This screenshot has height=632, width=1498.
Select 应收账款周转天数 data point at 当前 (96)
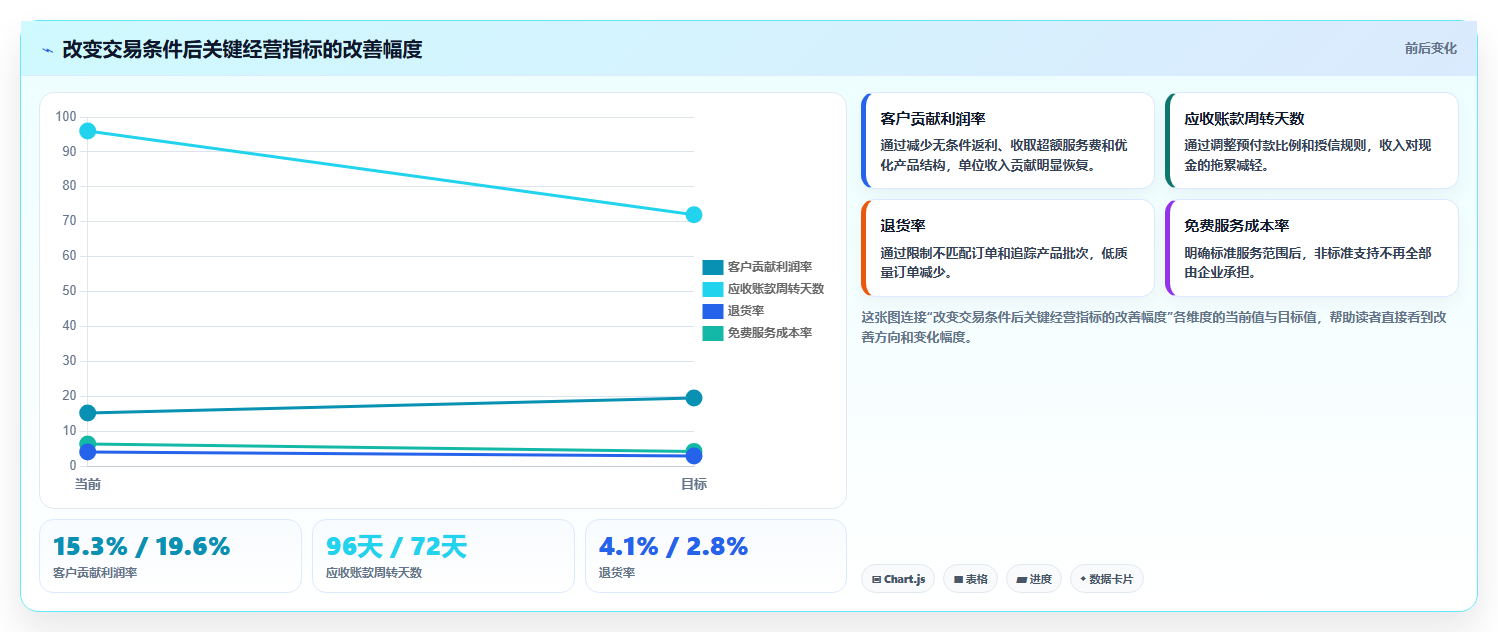coord(88,131)
